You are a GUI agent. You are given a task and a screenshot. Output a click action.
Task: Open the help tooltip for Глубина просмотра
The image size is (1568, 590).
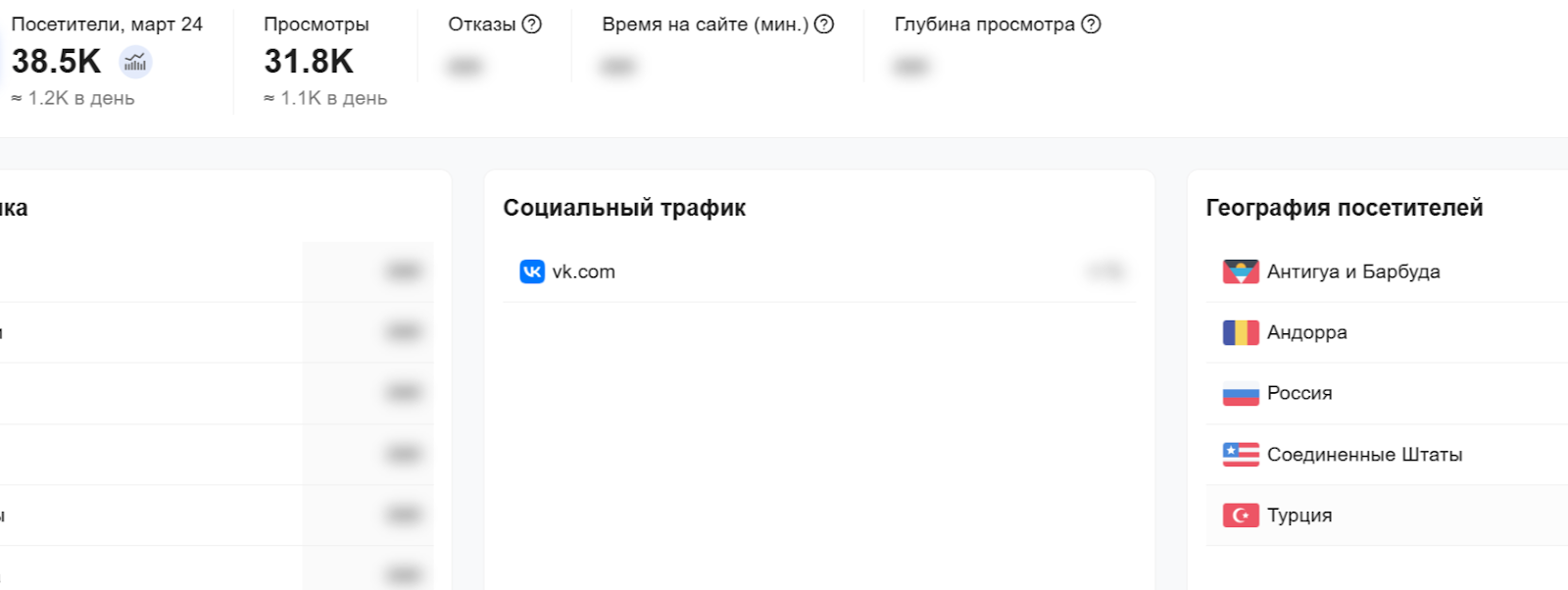pos(1090,24)
